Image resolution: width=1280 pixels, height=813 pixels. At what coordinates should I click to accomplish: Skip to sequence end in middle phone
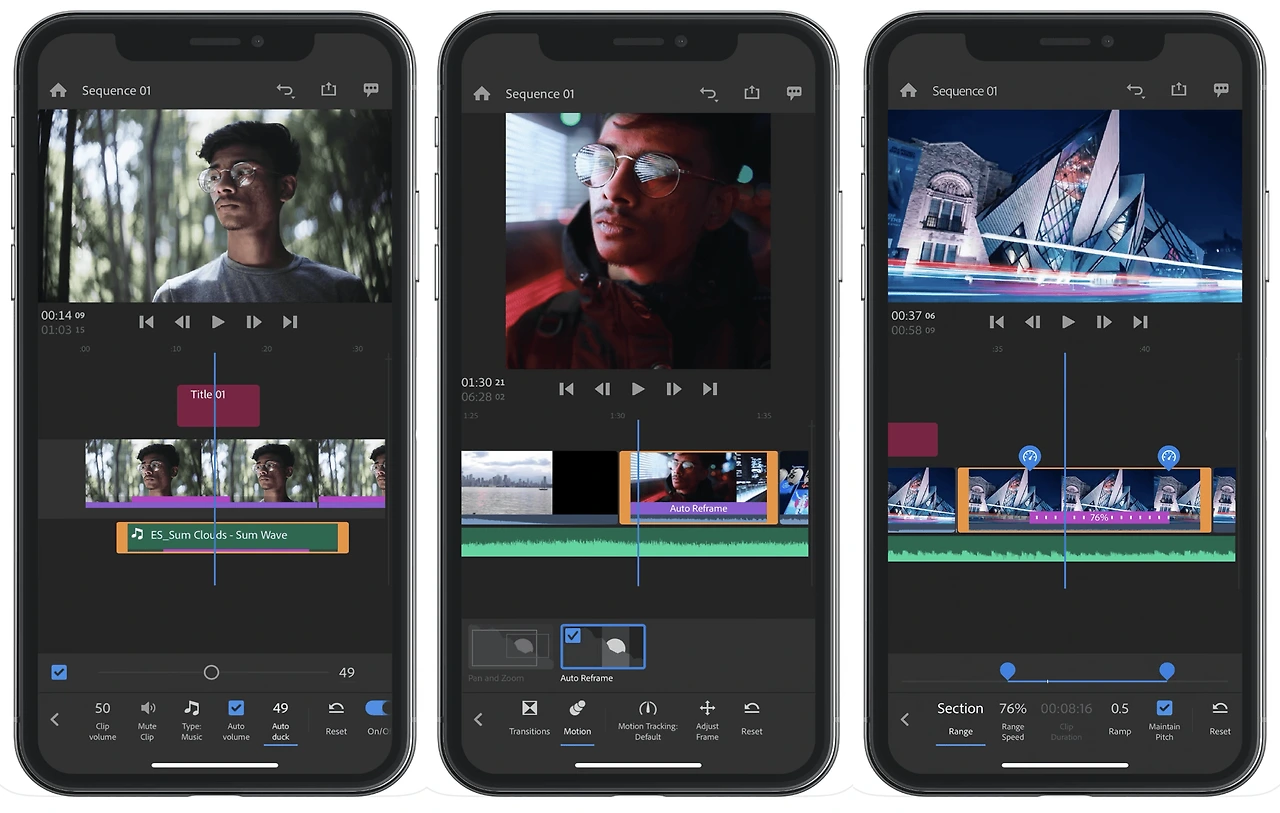point(710,389)
